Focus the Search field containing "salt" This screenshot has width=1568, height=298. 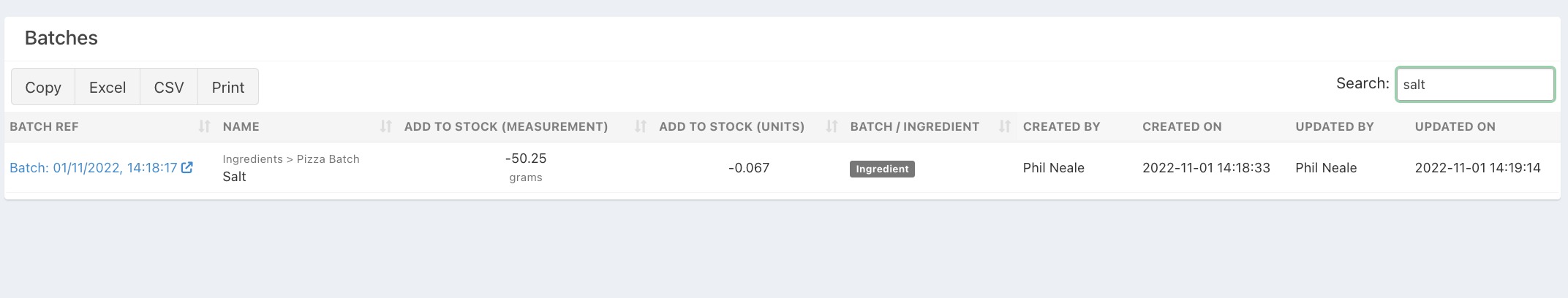(x=1474, y=85)
